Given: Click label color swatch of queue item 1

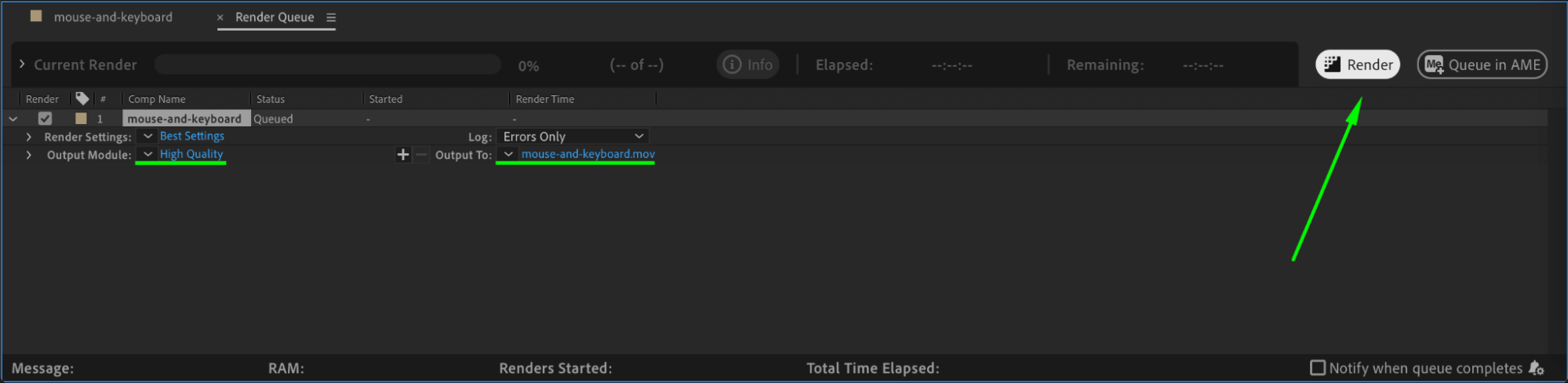Looking at the screenshot, I should [x=81, y=119].
